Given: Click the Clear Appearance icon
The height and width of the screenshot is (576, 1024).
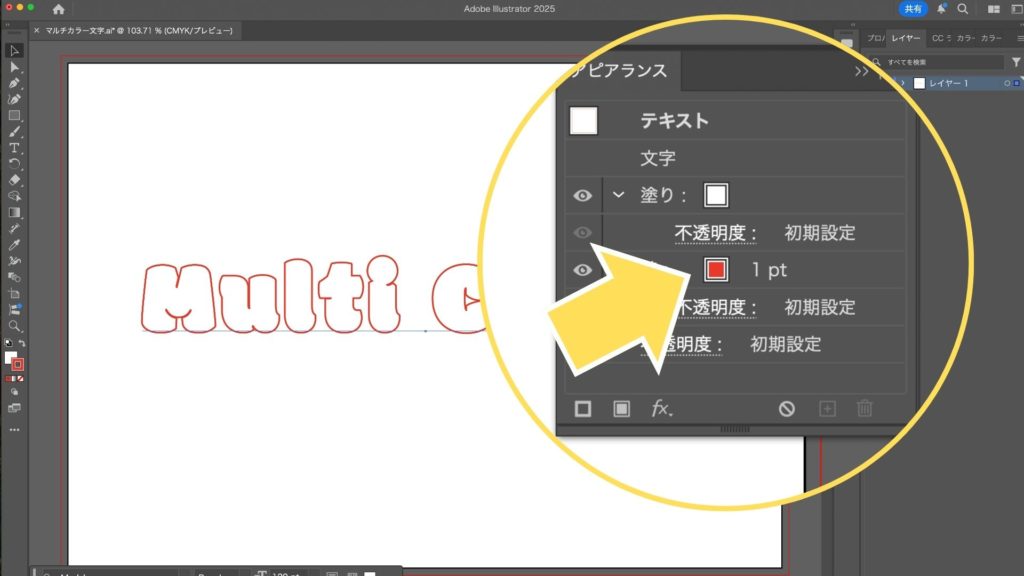Looking at the screenshot, I should tap(787, 408).
